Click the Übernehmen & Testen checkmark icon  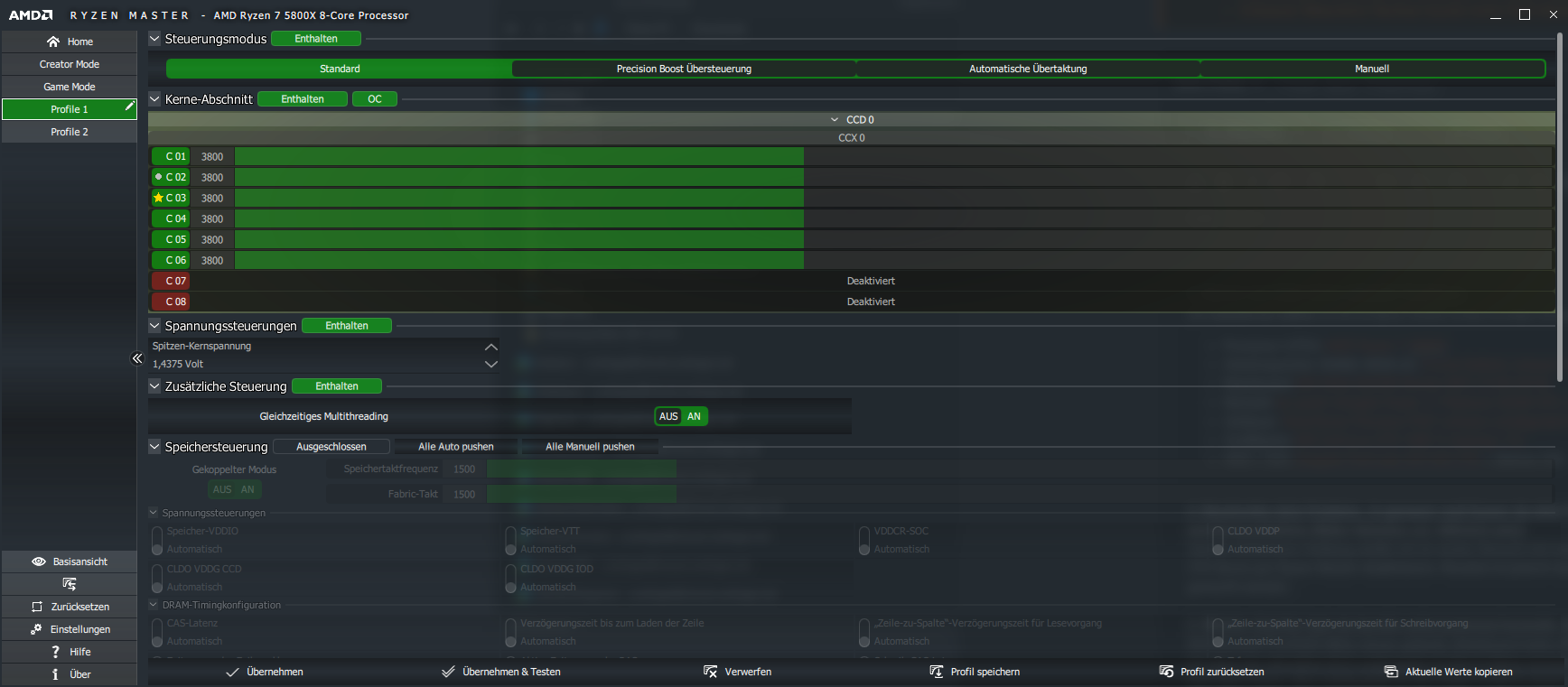coord(448,672)
